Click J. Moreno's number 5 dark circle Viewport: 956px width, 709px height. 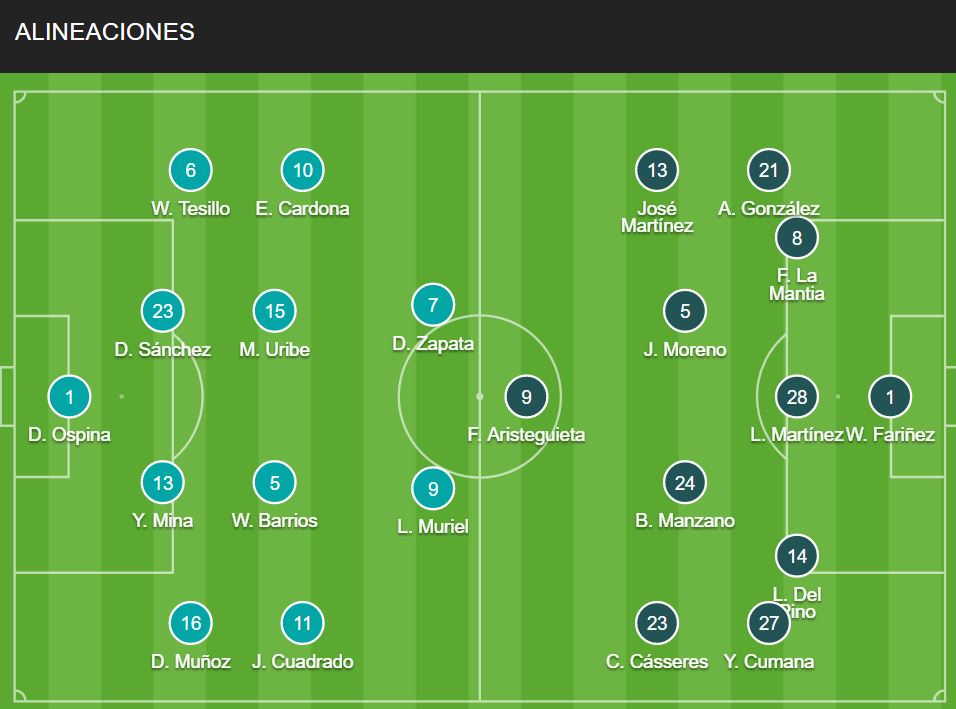click(685, 311)
